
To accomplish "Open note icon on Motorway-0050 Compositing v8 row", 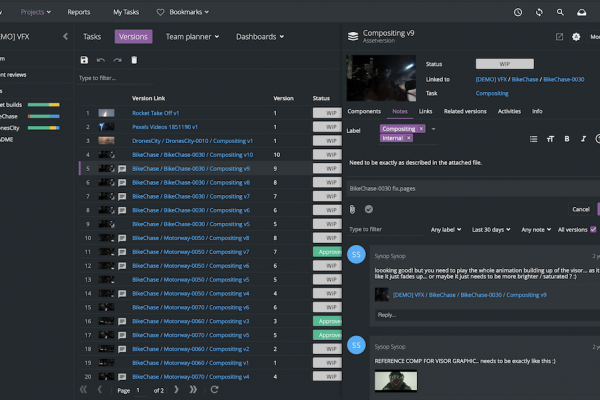I will 122,238.
